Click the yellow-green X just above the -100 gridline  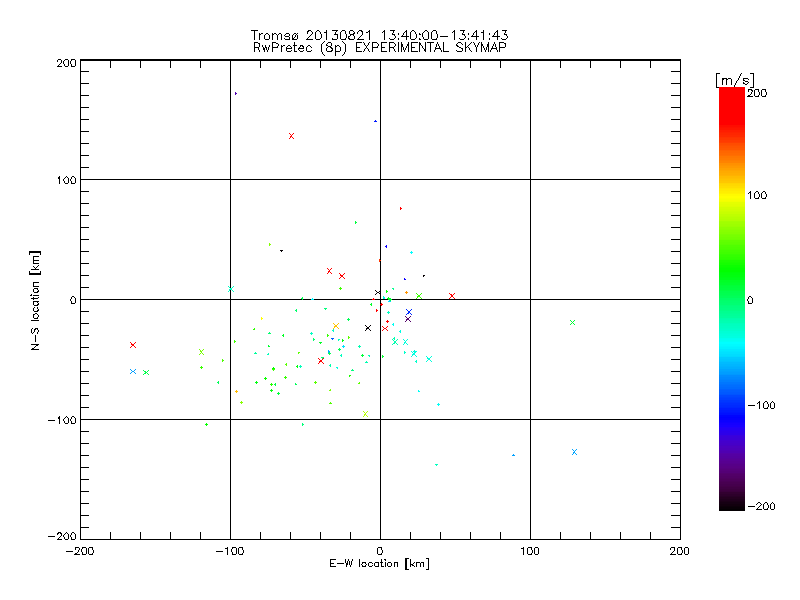(365, 414)
